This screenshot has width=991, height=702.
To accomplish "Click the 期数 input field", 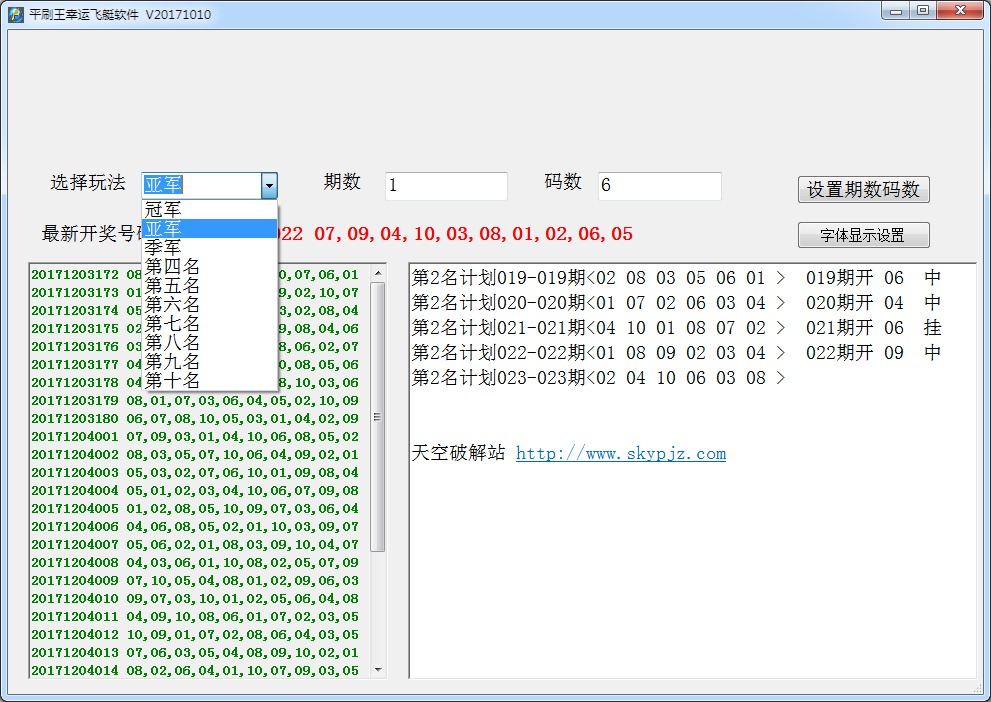I will 446,186.
